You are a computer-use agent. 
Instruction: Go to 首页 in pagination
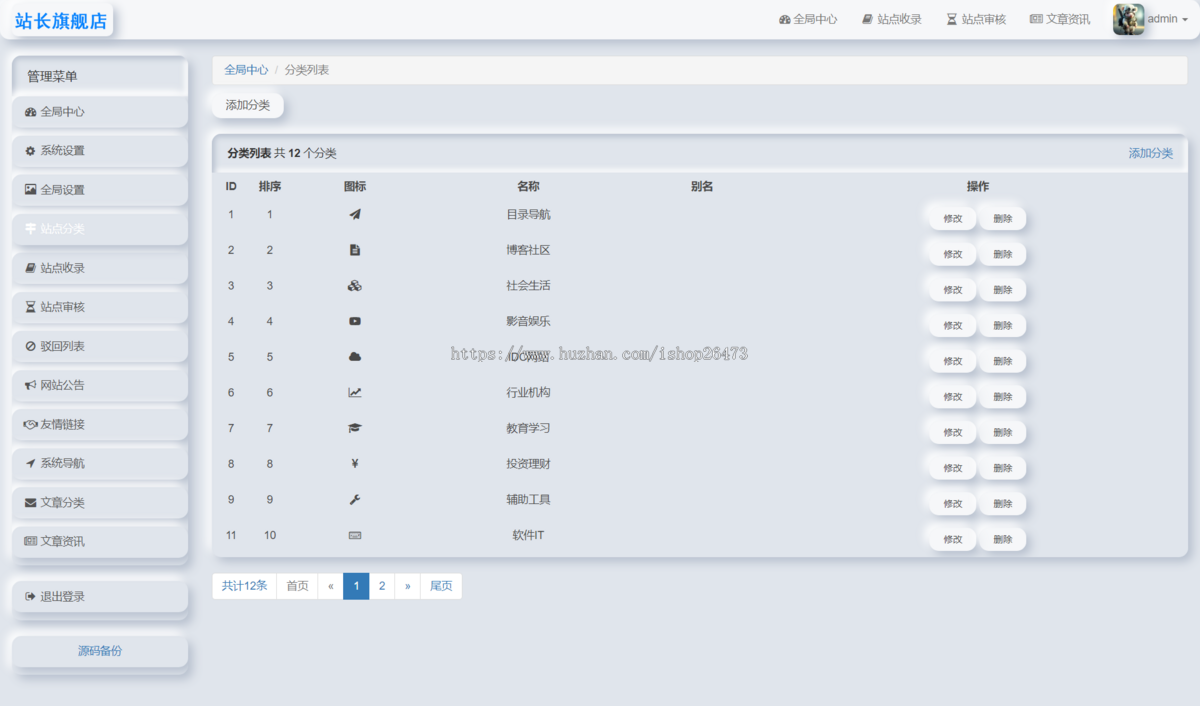tap(297, 586)
